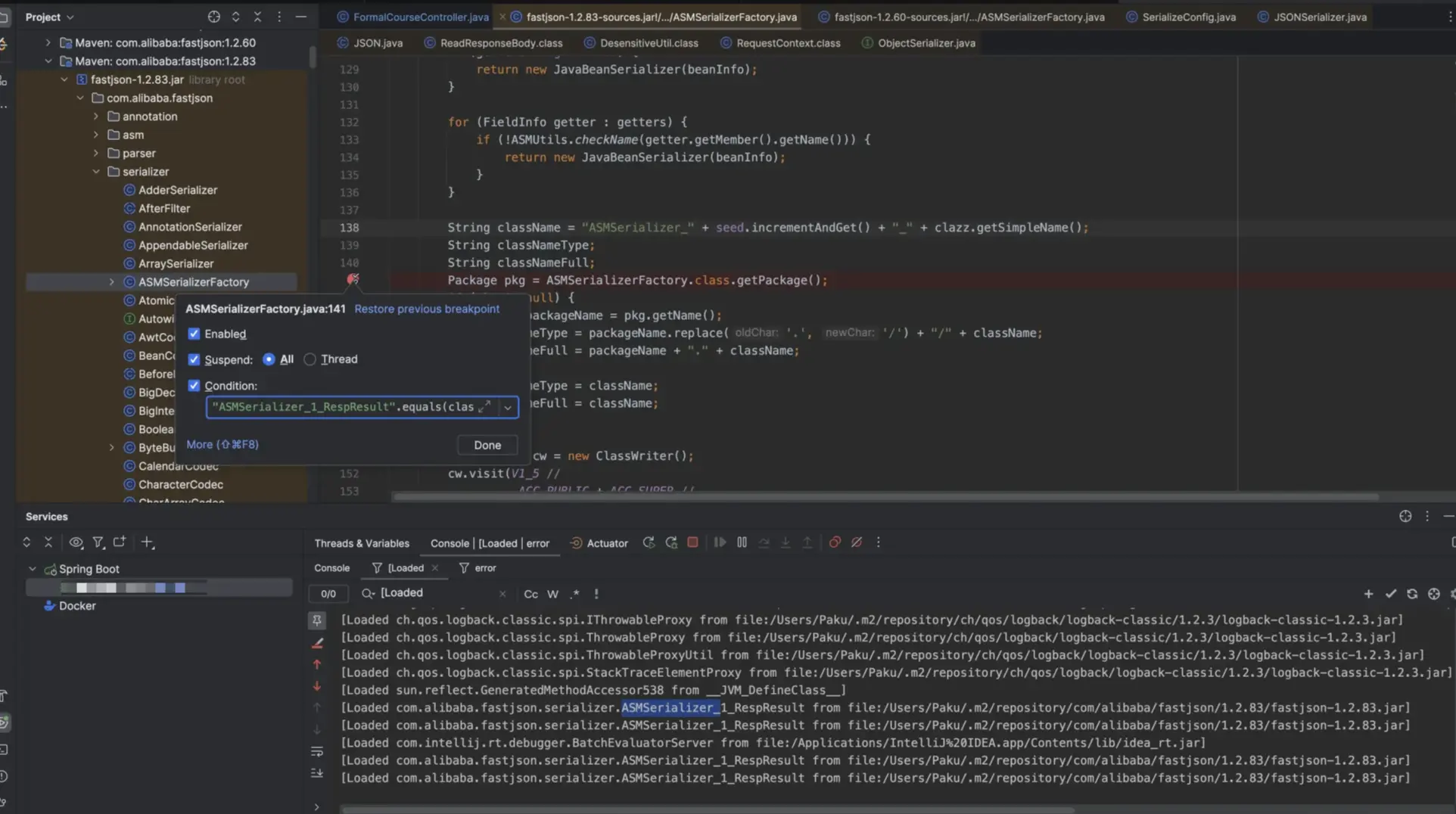Open condition history dropdown arrow in breakpoint popup
Screen dimensions: 1456x814
(508, 407)
